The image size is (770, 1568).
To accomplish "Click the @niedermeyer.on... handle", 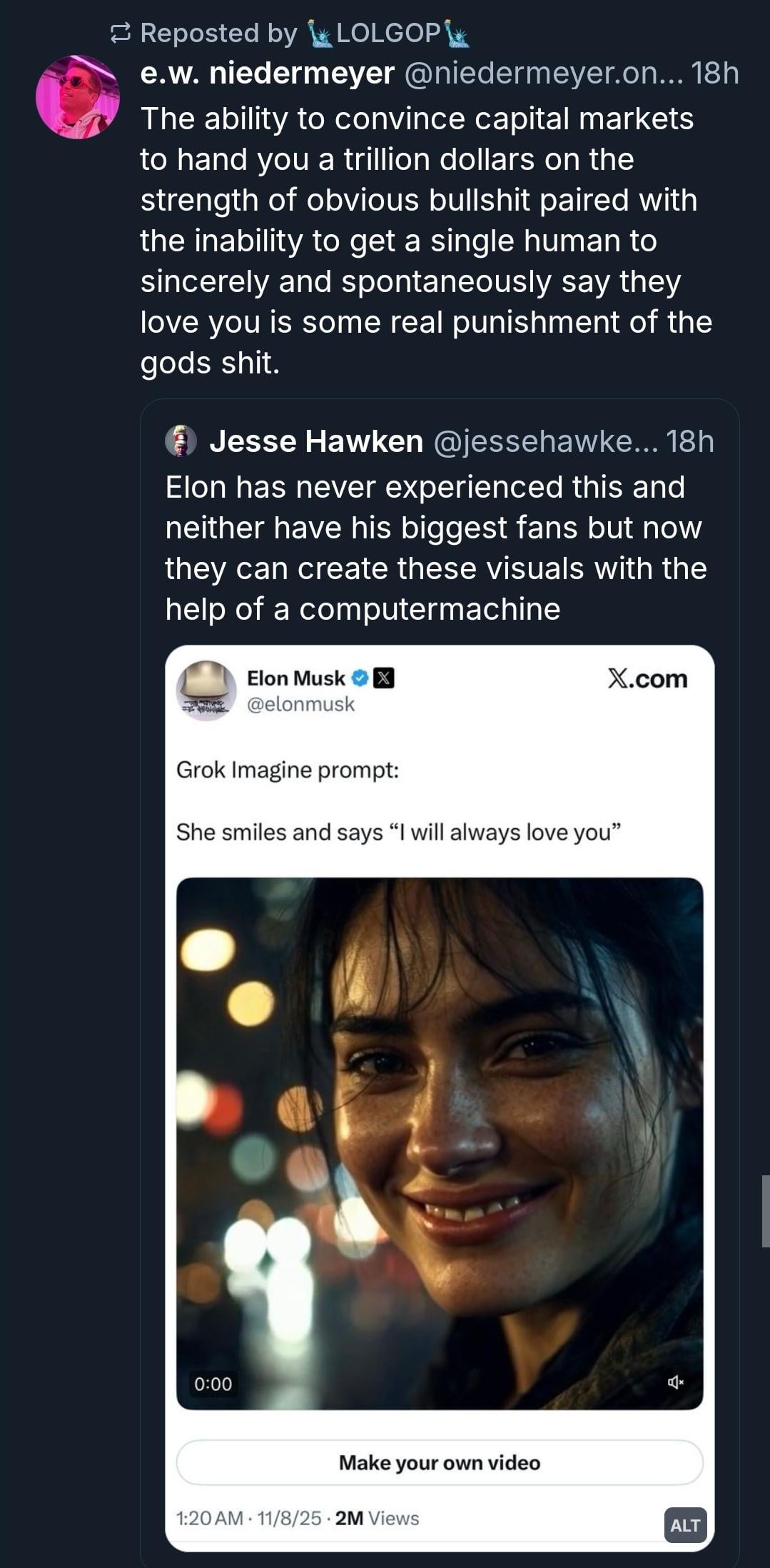I will coord(542,73).
